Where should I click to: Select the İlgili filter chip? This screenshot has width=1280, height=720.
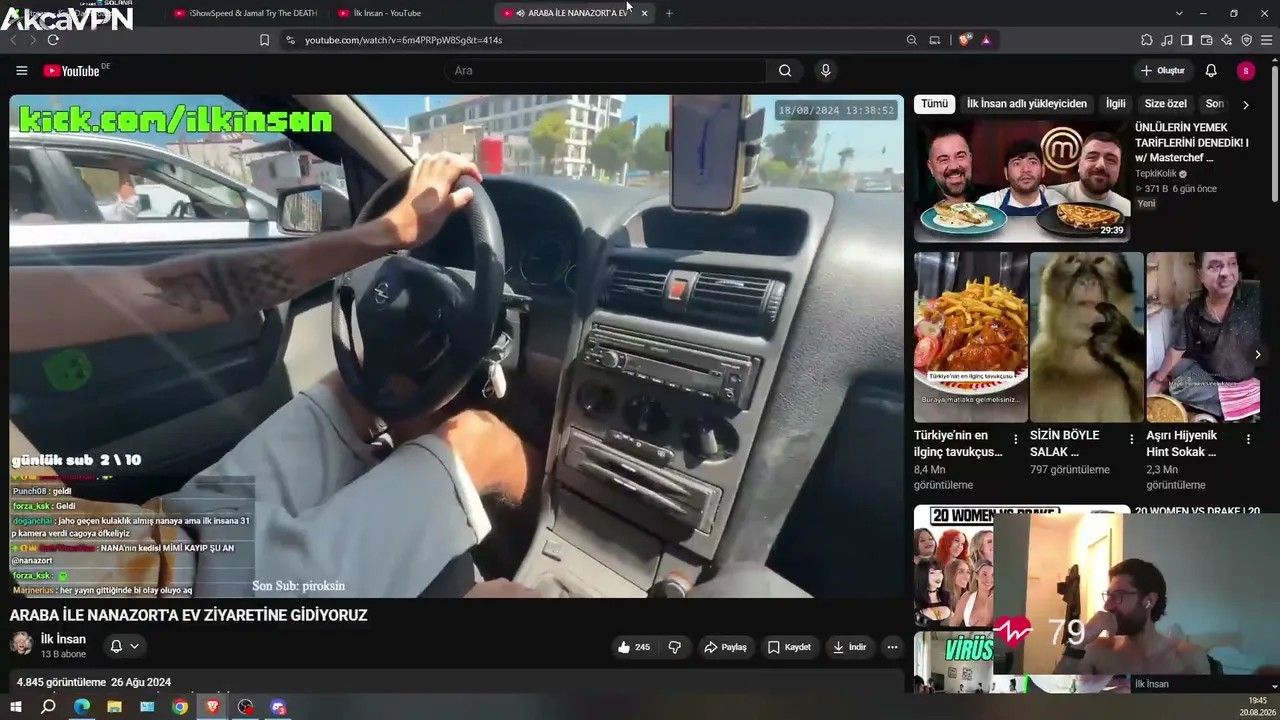coord(1115,104)
